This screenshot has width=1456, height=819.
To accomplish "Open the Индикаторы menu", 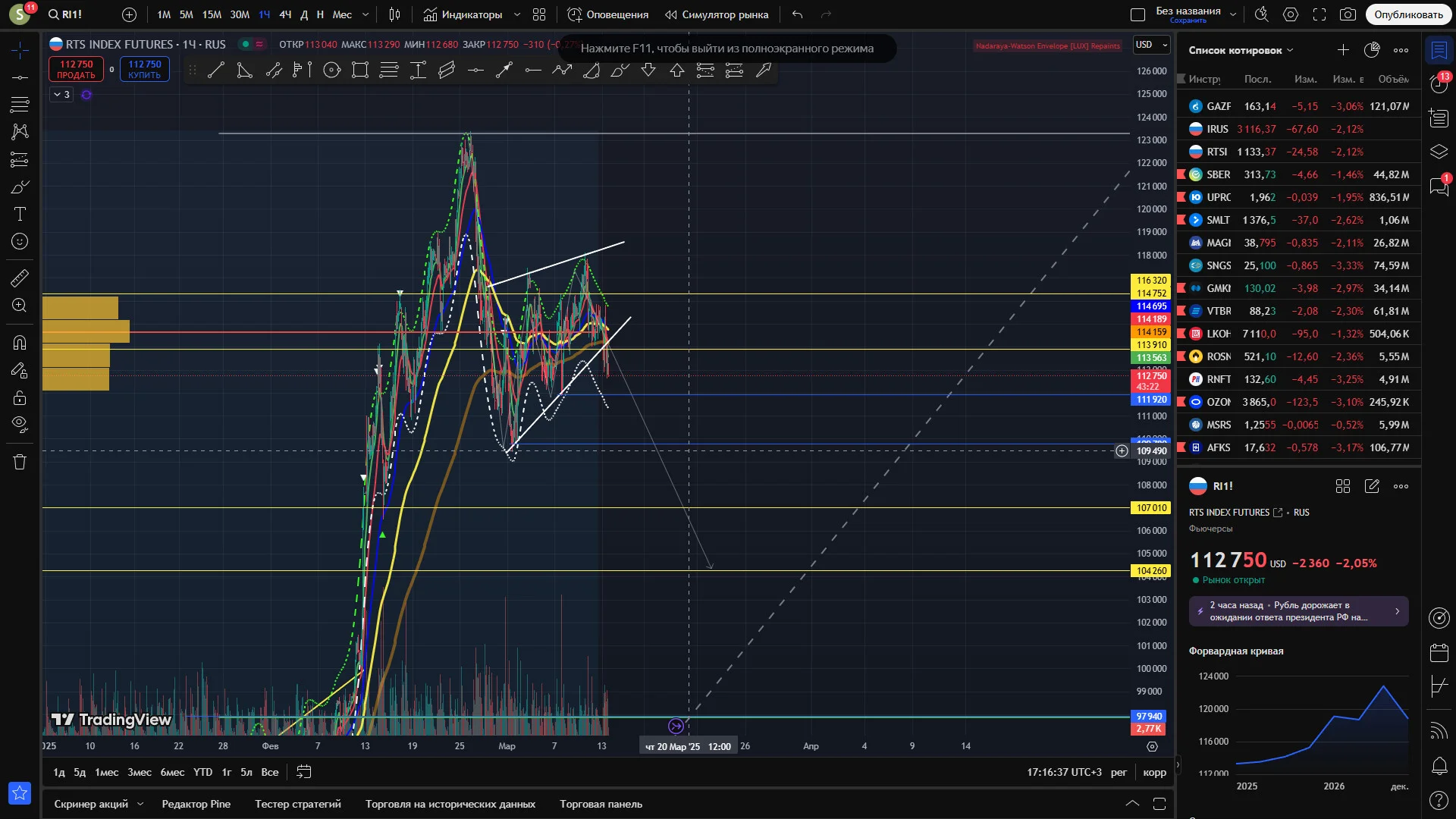I will pyautogui.click(x=463, y=14).
